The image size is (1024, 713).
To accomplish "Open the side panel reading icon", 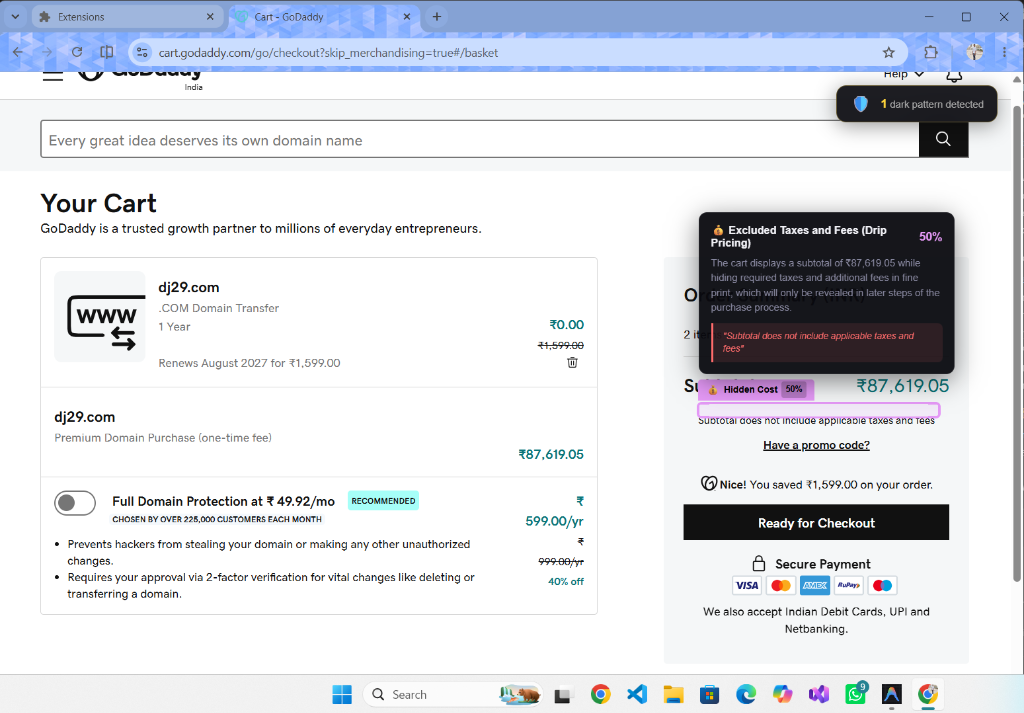I will click(106, 52).
